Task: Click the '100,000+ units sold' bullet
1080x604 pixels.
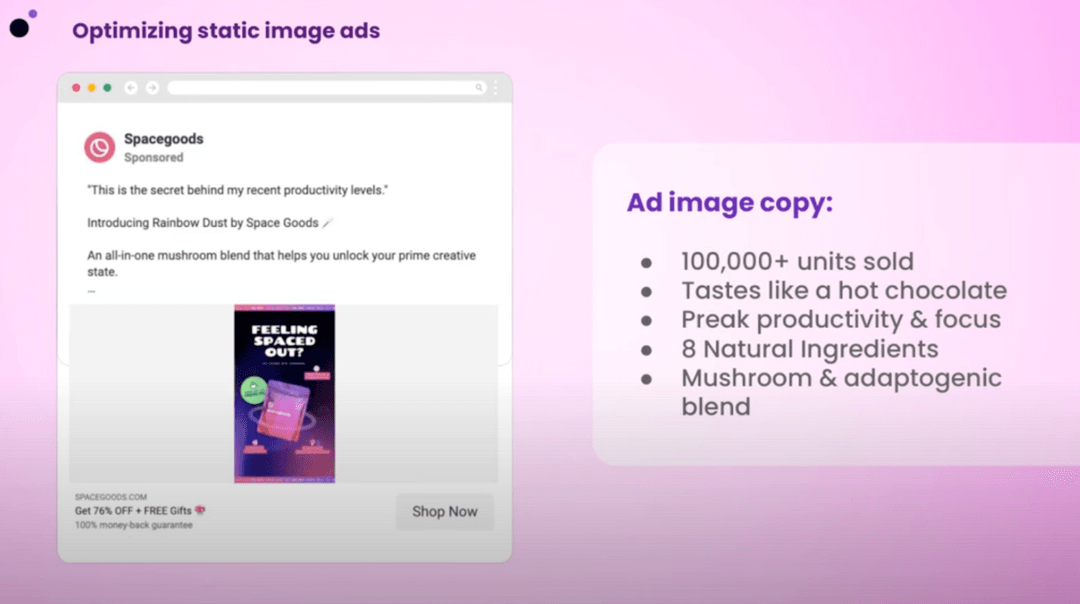Action: point(798,262)
